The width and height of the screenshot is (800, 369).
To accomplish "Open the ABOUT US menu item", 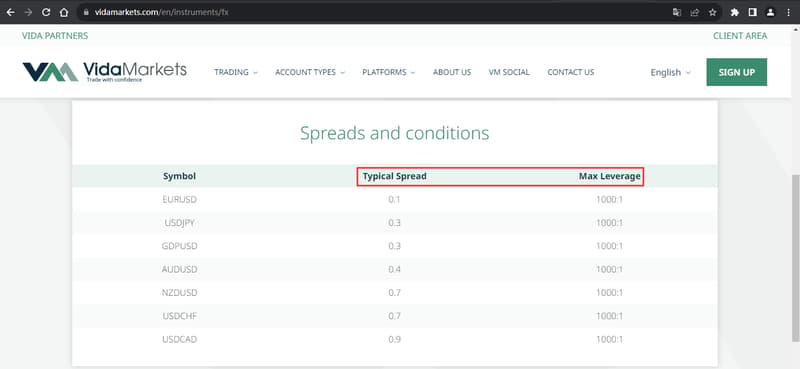I will point(452,72).
